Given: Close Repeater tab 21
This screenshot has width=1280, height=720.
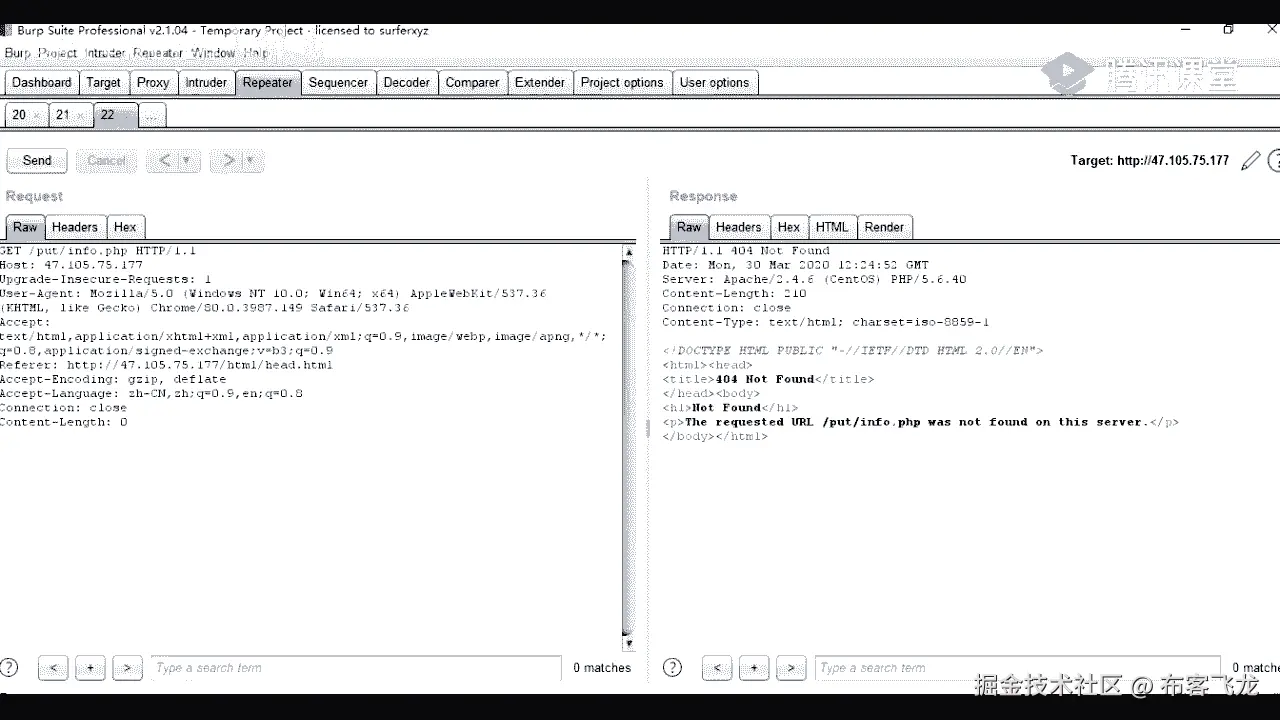Looking at the screenshot, I should (81, 116).
